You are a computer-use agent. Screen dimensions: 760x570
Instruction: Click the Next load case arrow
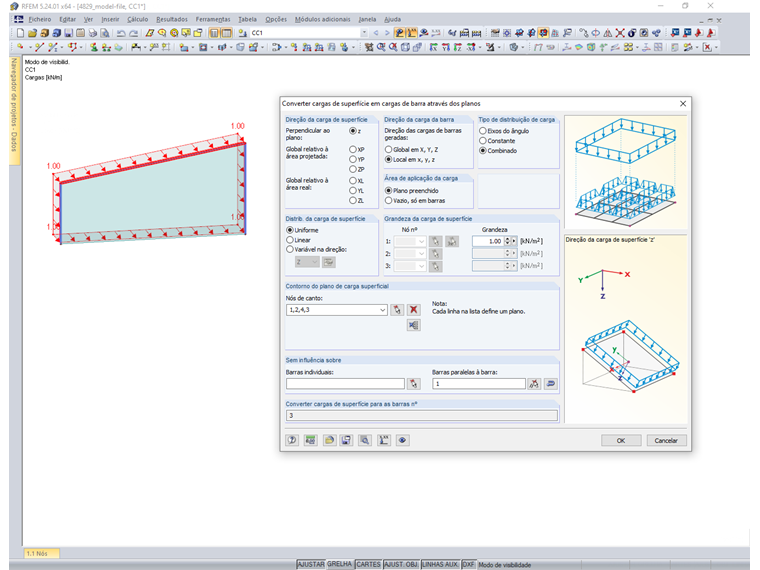point(387,33)
